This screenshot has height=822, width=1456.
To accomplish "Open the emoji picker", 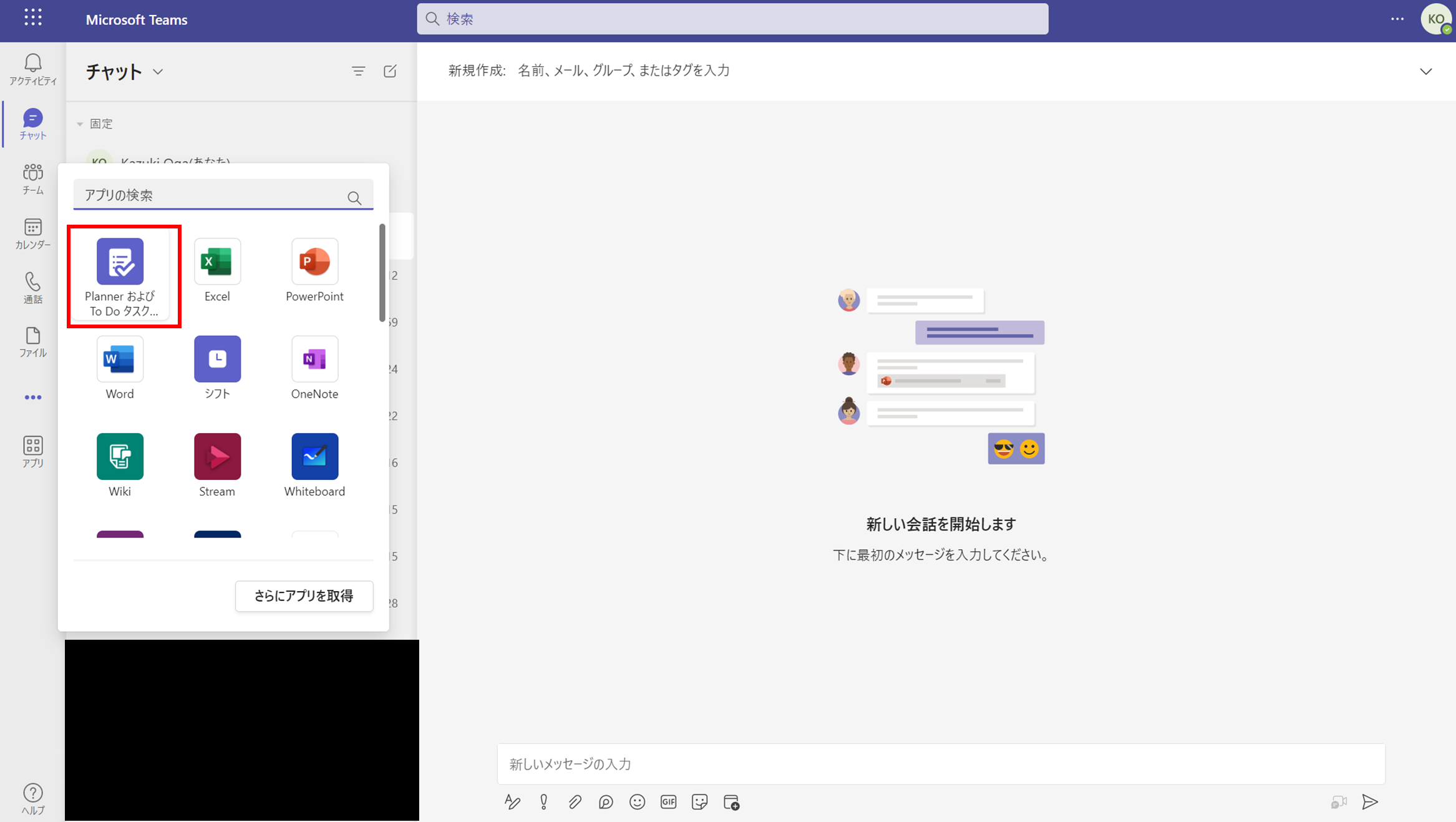I will pyautogui.click(x=637, y=802).
